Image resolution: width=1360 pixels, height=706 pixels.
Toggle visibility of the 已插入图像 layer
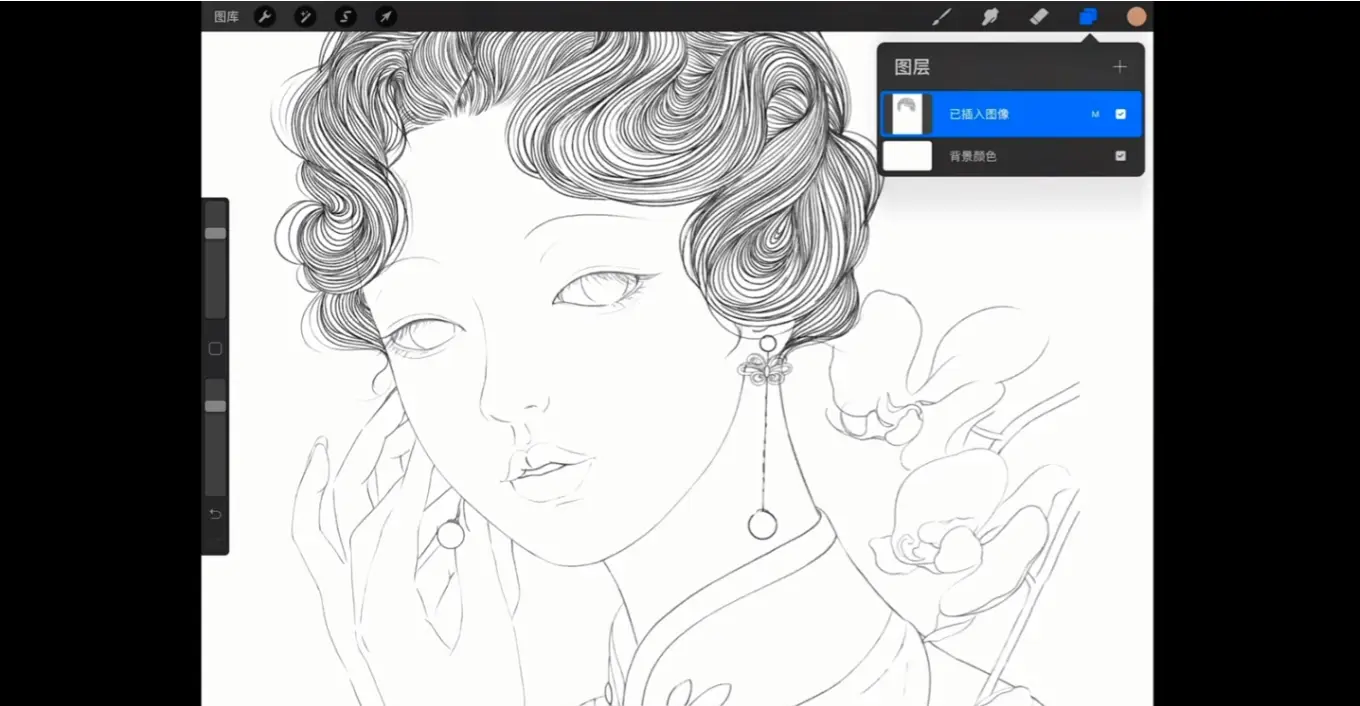click(x=1120, y=114)
